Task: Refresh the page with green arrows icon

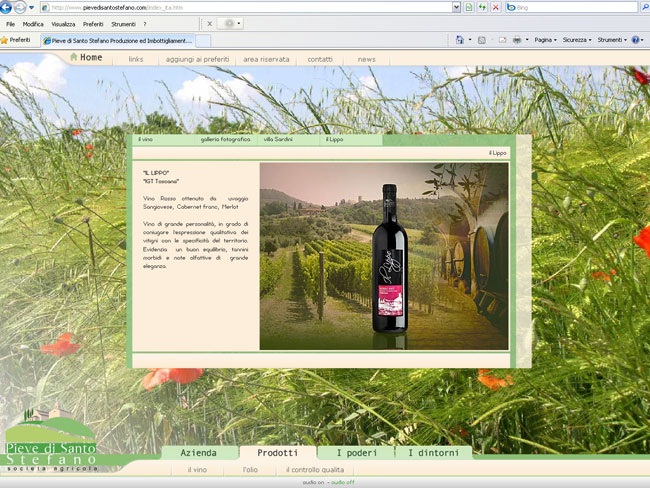Action: (x=482, y=7)
